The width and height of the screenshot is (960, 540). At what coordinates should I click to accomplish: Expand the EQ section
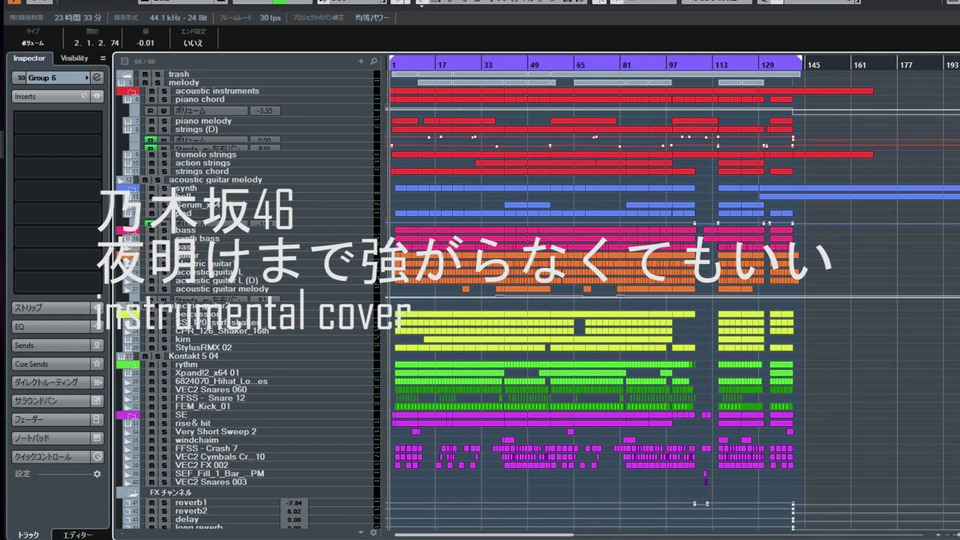(52, 327)
